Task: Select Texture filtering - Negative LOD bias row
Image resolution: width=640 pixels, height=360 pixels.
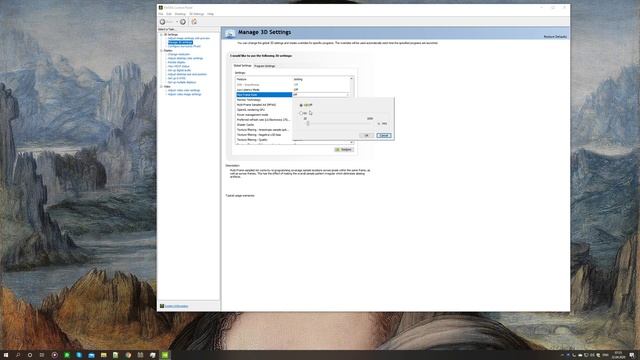Action: [x=264, y=135]
